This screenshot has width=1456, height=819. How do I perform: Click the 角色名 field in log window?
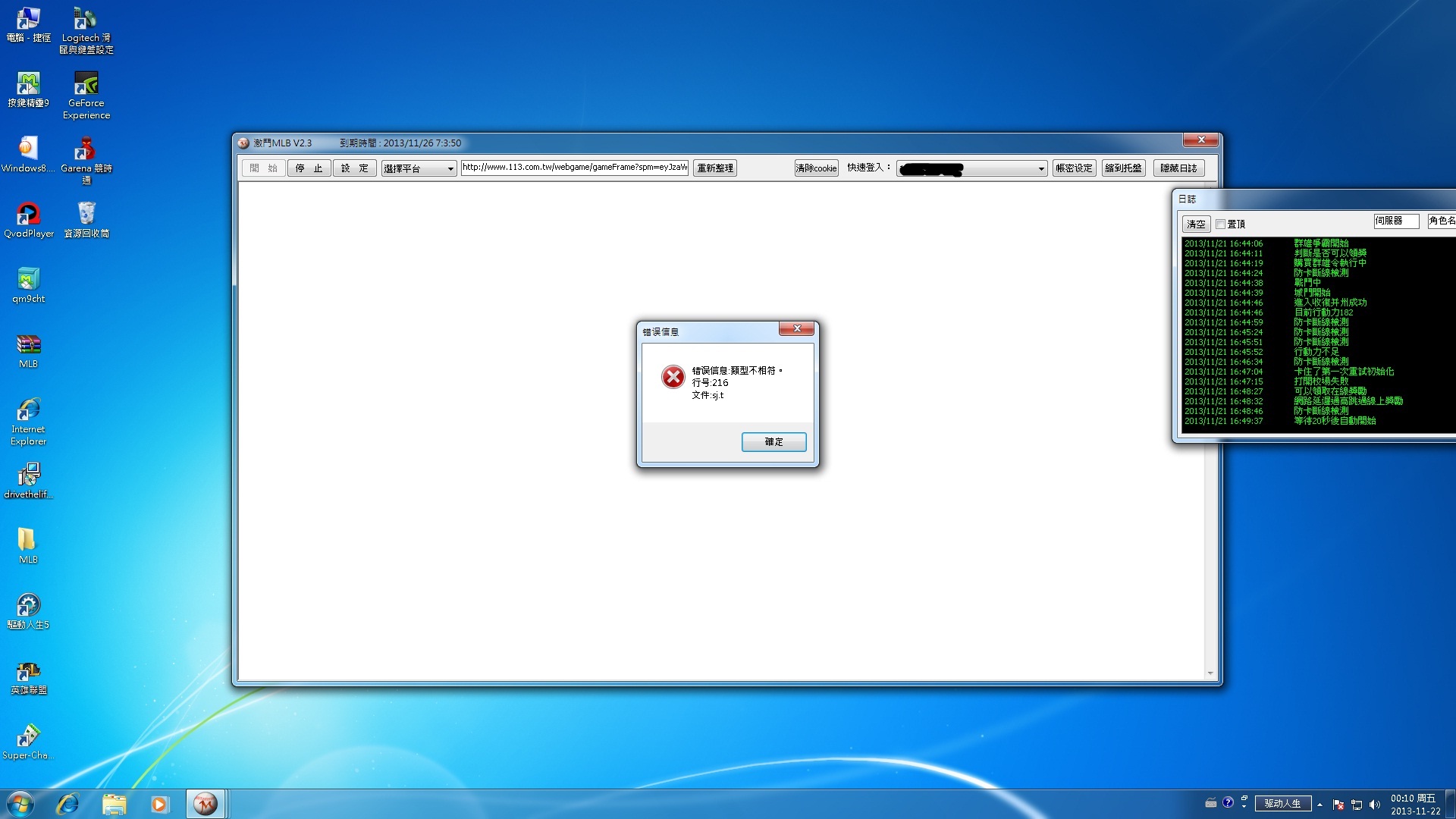(1442, 221)
